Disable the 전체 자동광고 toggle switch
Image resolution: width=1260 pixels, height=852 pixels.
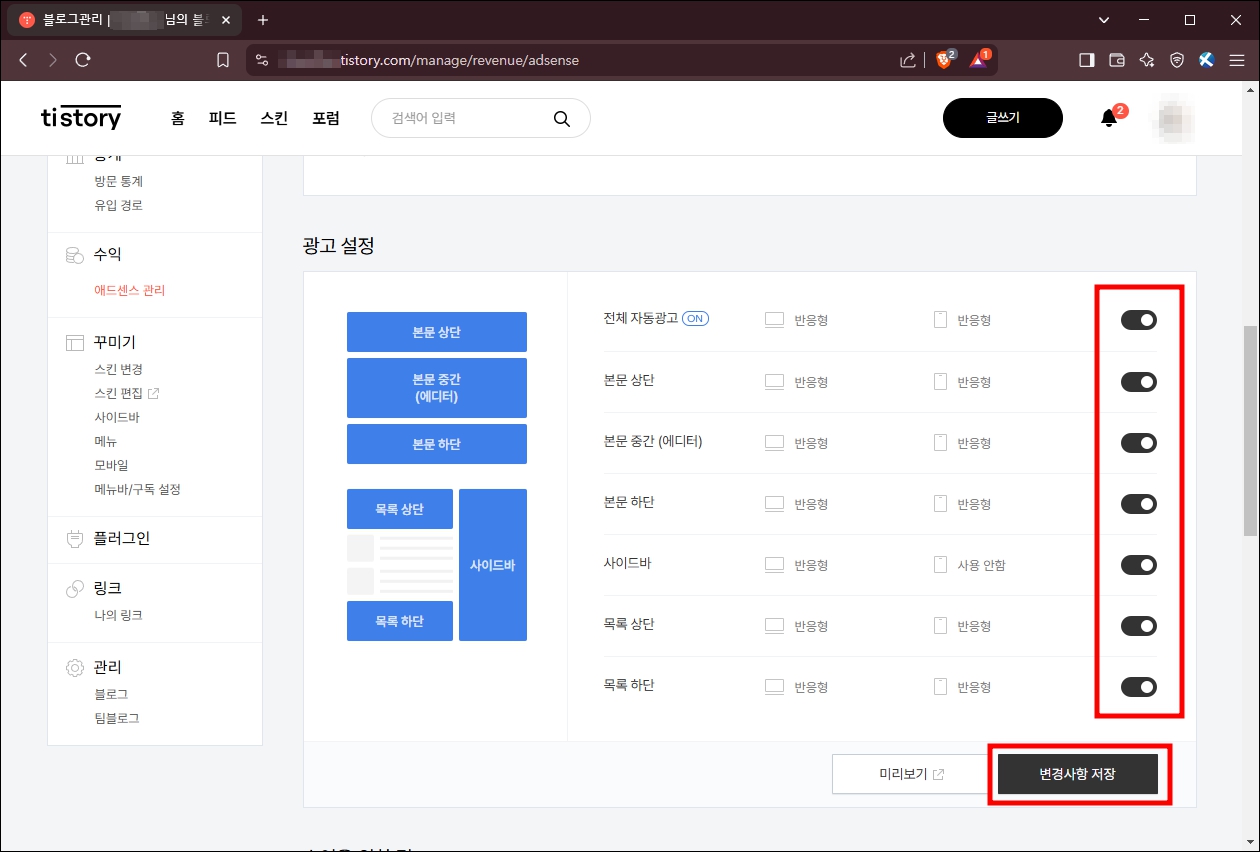1138,319
